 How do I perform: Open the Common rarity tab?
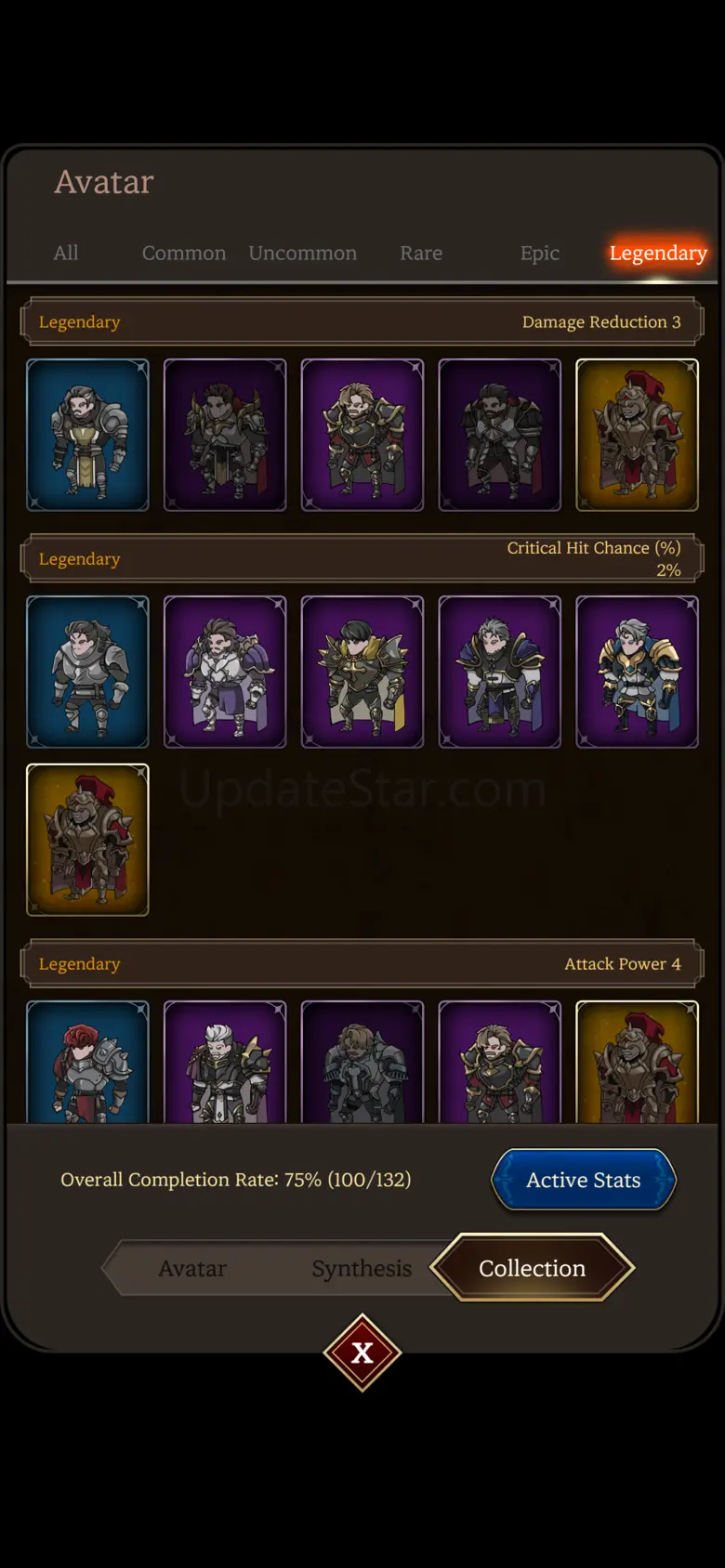184,253
